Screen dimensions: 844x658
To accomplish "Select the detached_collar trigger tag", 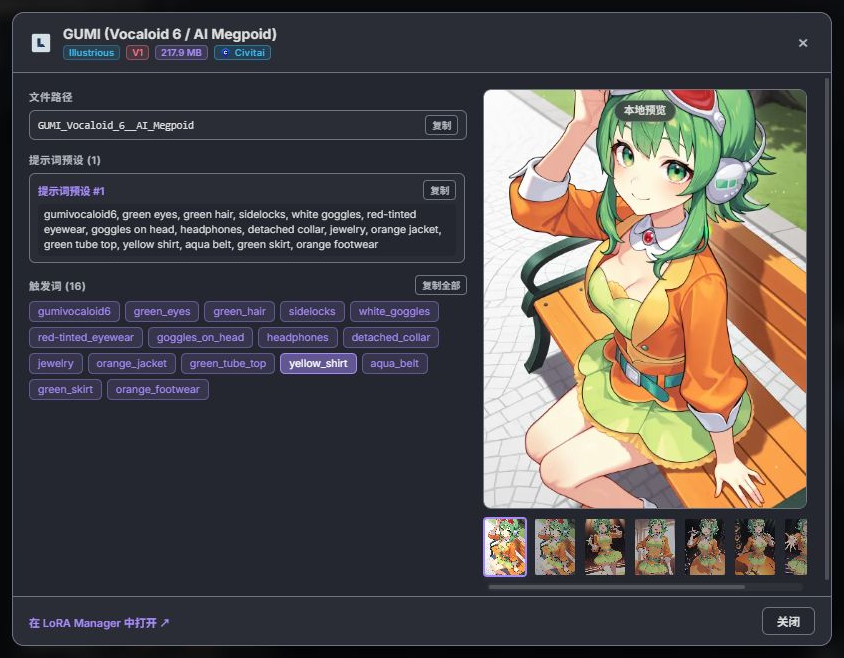I will (391, 338).
